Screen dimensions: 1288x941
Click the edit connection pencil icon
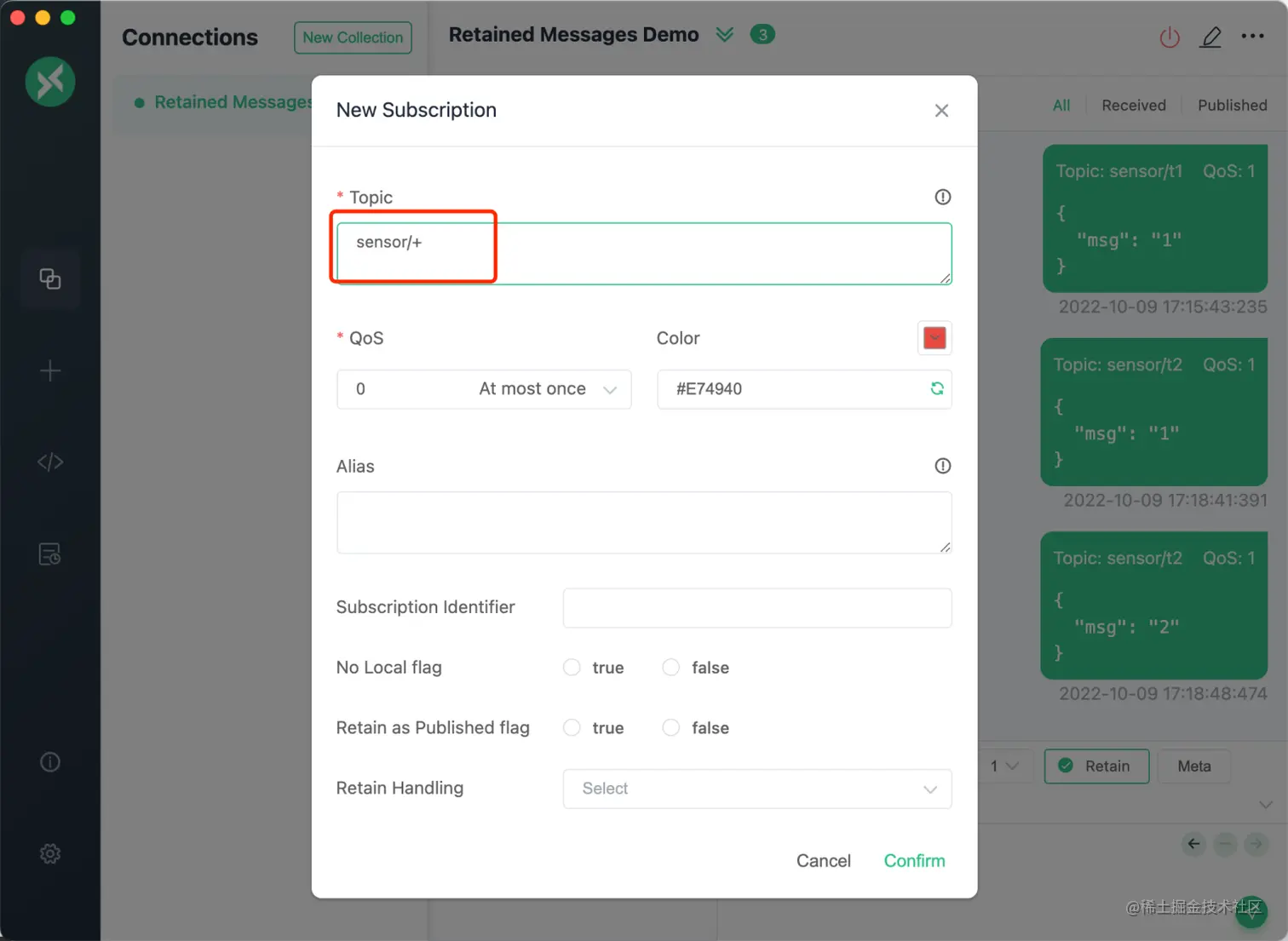[1210, 37]
